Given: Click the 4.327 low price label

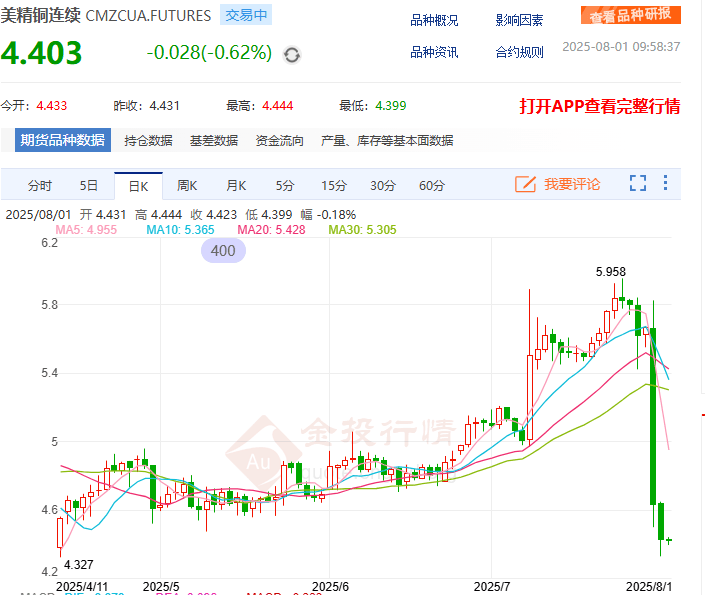Looking at the screenshot, I should (x=79, y=564).
